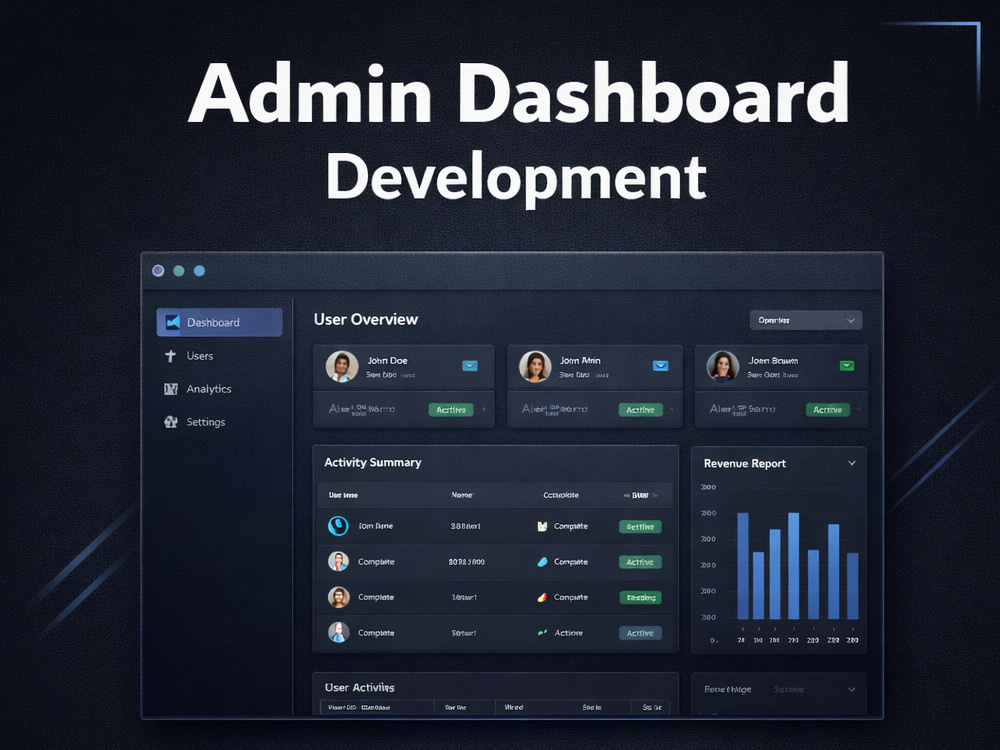Click the purple window control dot

point(158,271)
